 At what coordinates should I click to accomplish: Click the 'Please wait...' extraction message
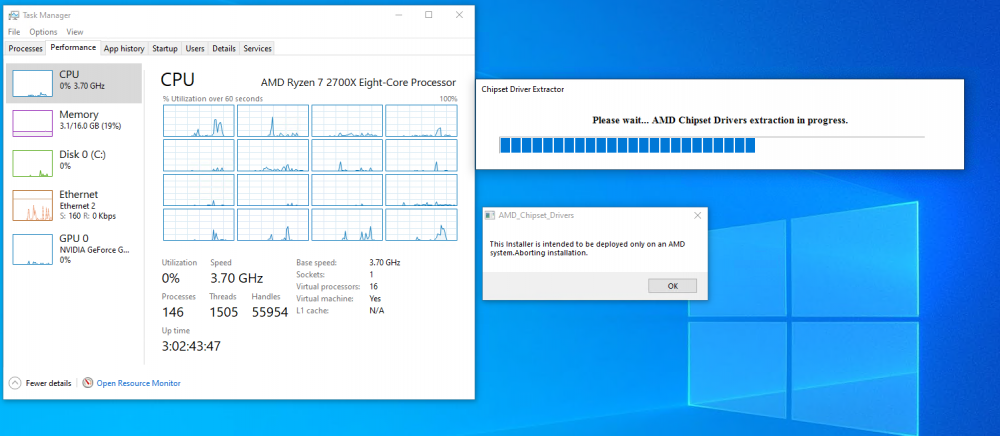[x=720, y=120]
